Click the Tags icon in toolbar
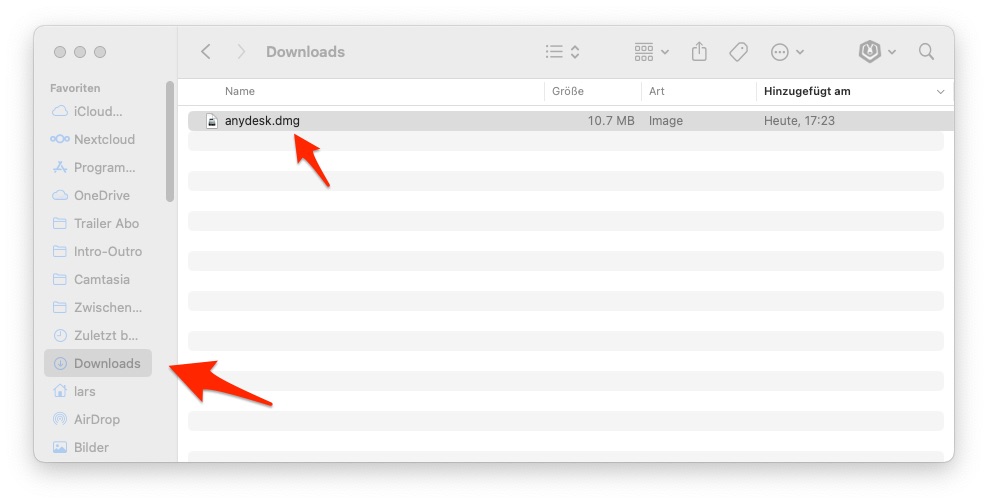Viewport: 988px width, 504px height. coord(738,52)
